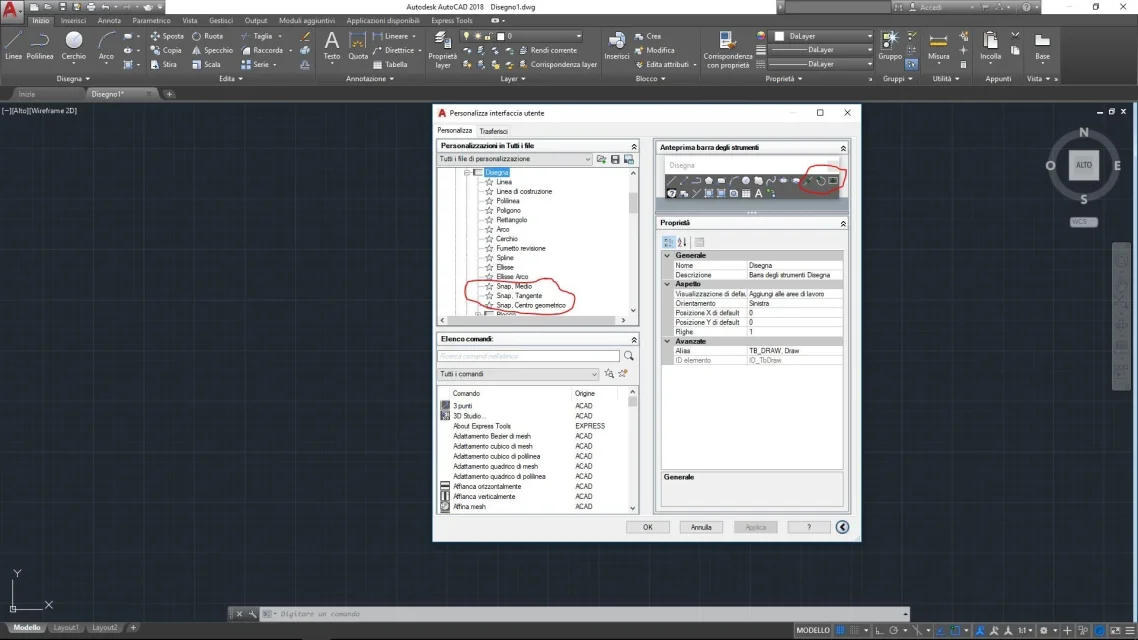
Task: Select Snap, Tangente in the tree
Action: click(x=519, y=296)
